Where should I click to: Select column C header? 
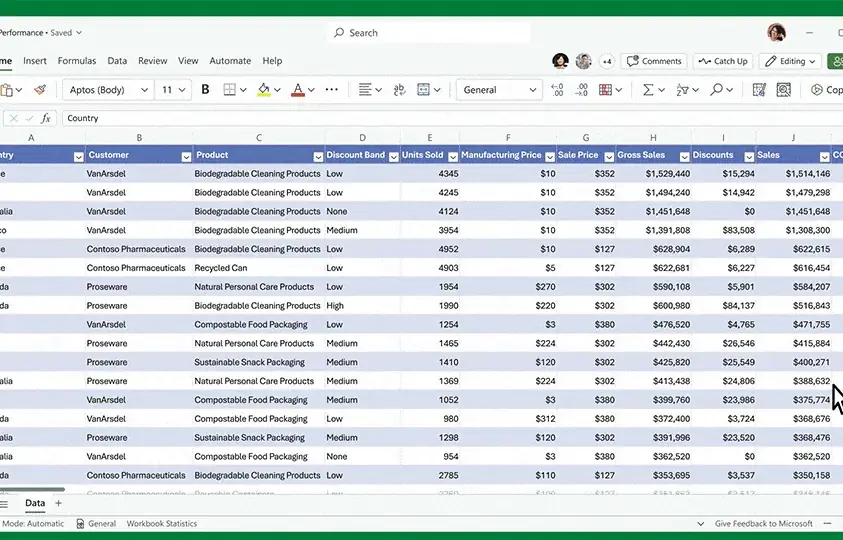click(259, 138)
